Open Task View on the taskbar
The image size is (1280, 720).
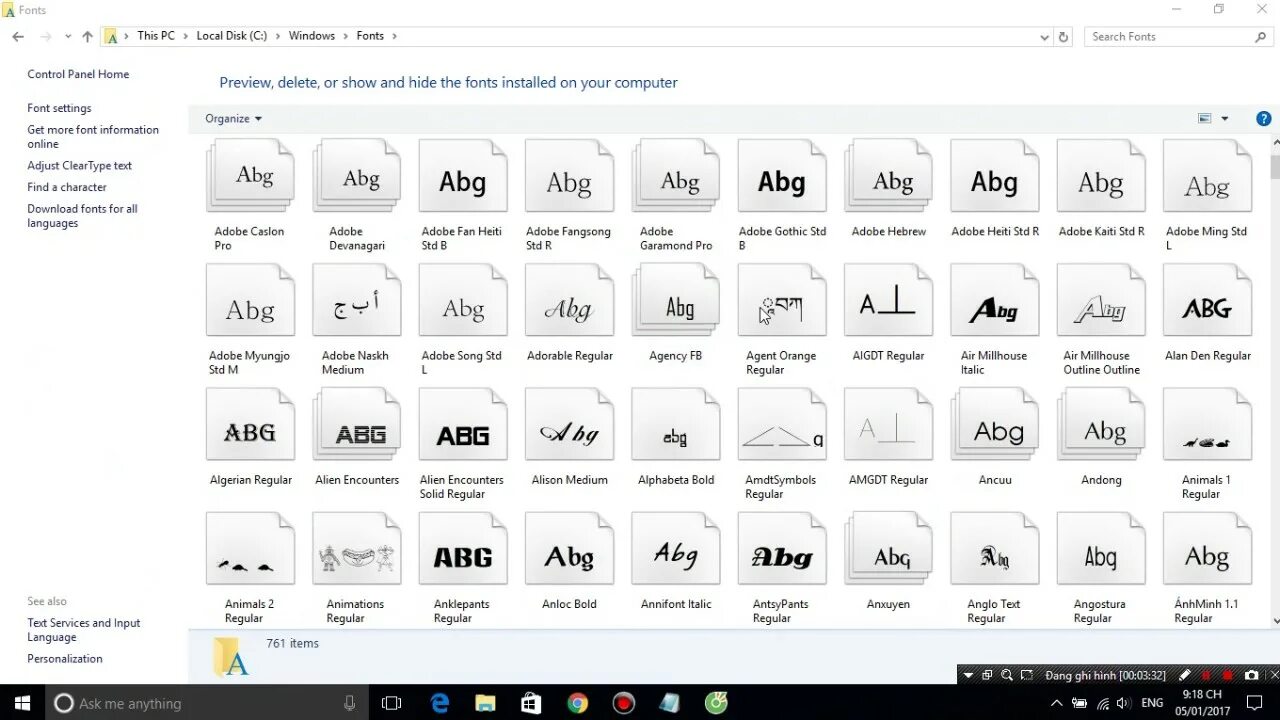click(392, 703)
